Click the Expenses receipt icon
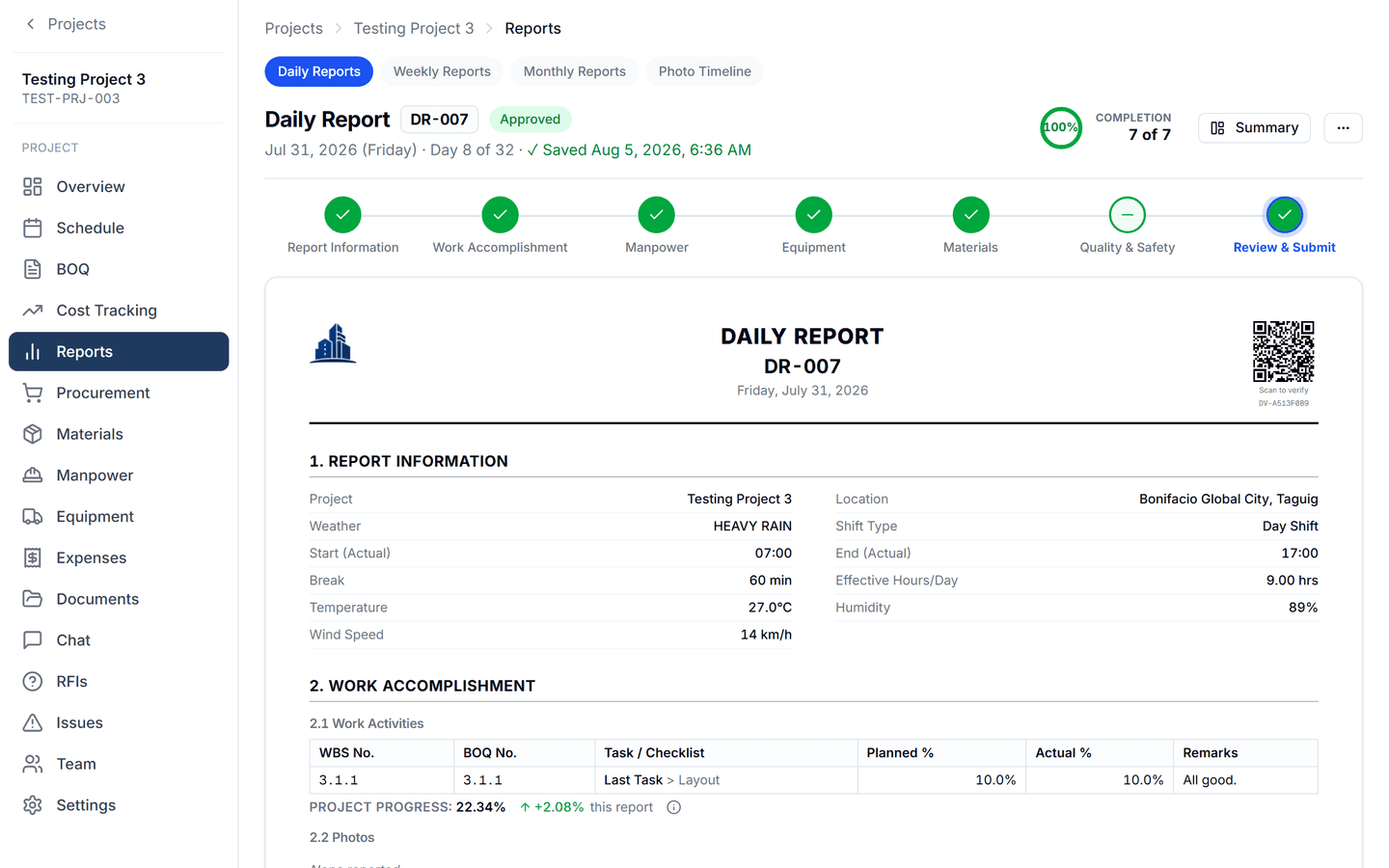Viewport: 1389px width, 868px height. pos(33,558)
